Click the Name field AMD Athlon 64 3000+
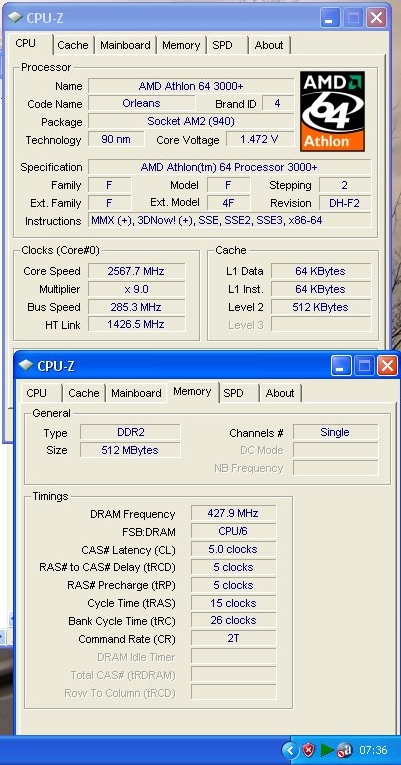This screenshot has height=765, width=401. click(191, 86)
